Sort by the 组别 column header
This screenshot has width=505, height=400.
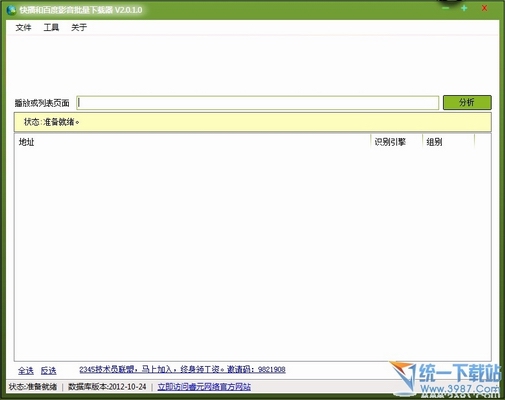(448, 142)
